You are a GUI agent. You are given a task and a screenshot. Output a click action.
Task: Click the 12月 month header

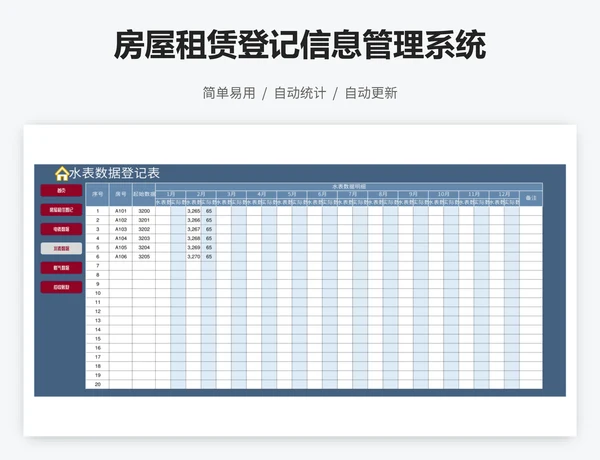[504, 194]
